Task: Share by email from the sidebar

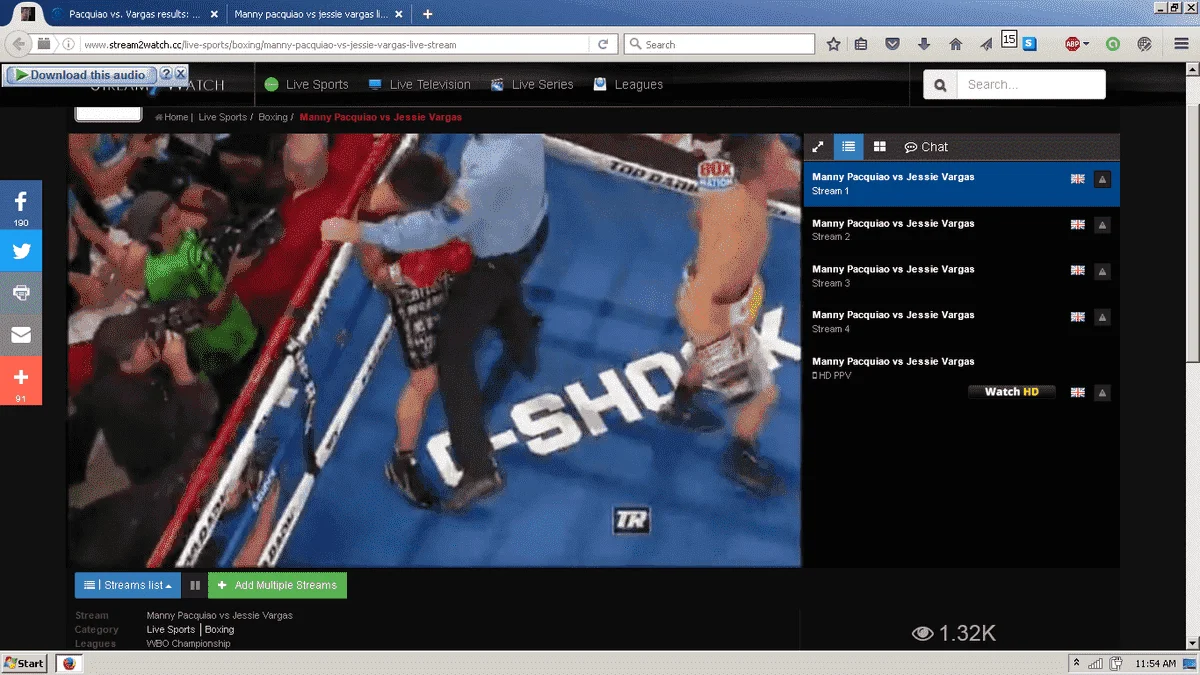Action: pyautogui.click(x=21, y=335)
